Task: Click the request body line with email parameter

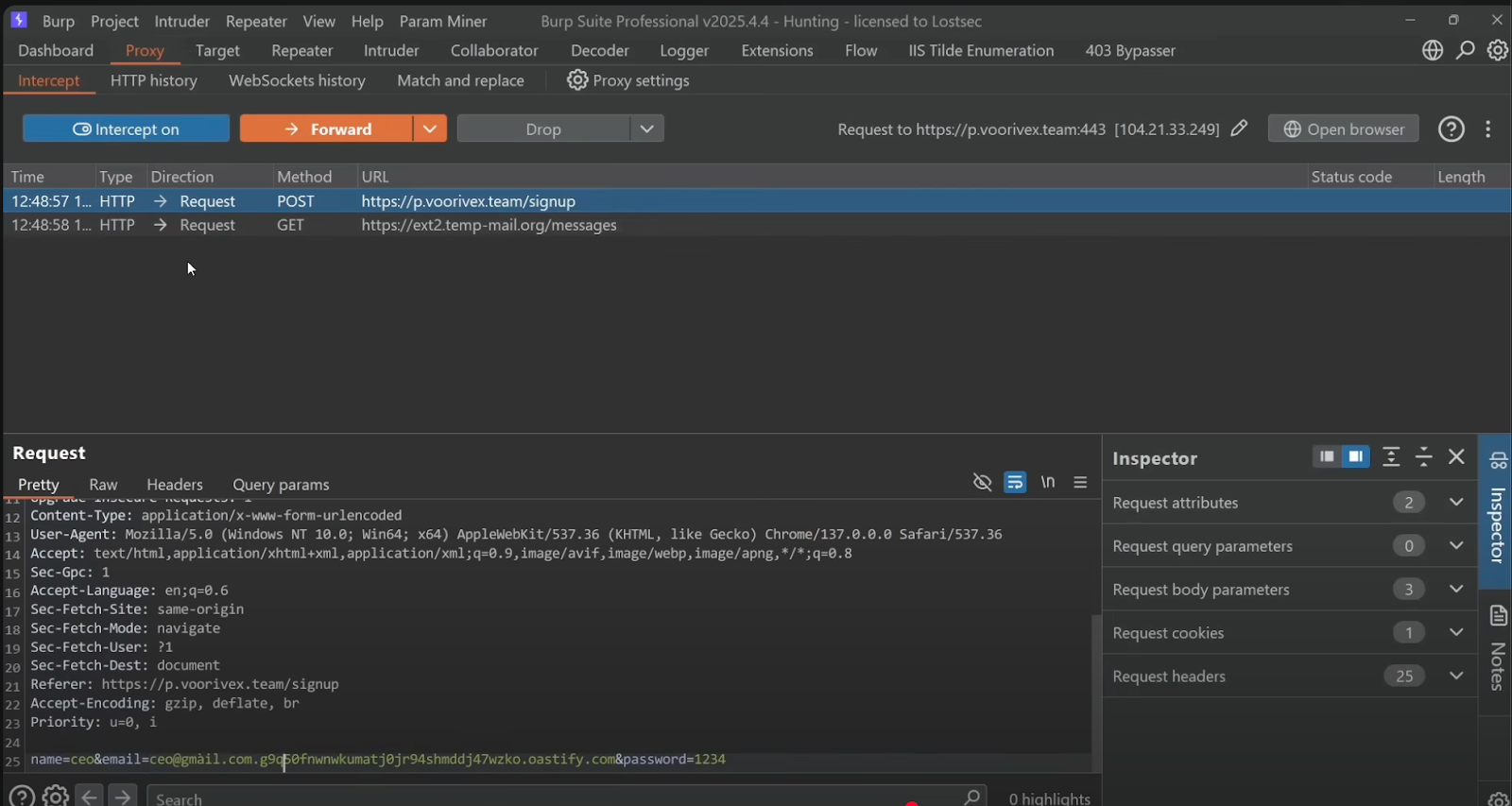Action: pos(378,759)
